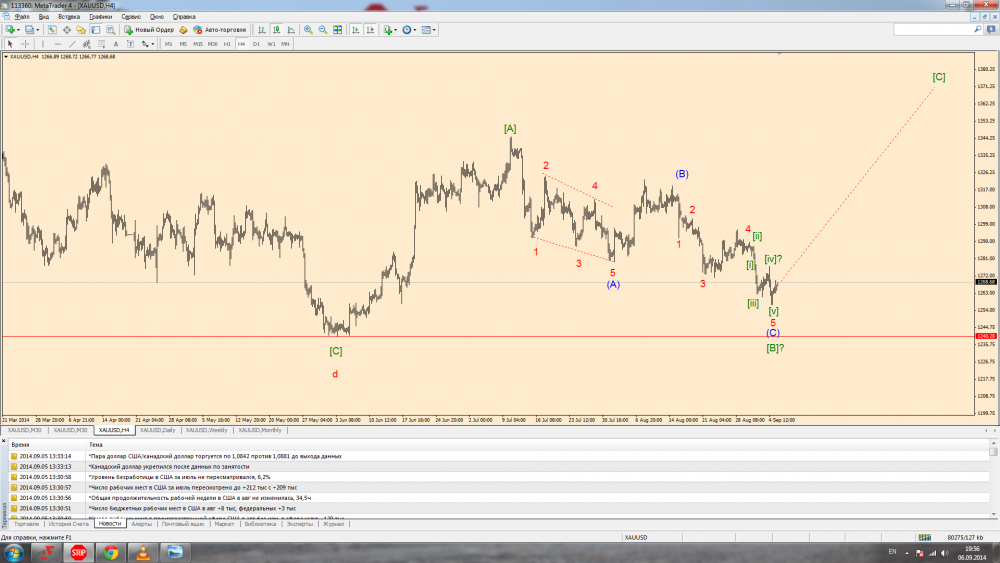Open the Strategy Tester icon
The width and height of the screenshot is (1000, 563).
[110, 29]
